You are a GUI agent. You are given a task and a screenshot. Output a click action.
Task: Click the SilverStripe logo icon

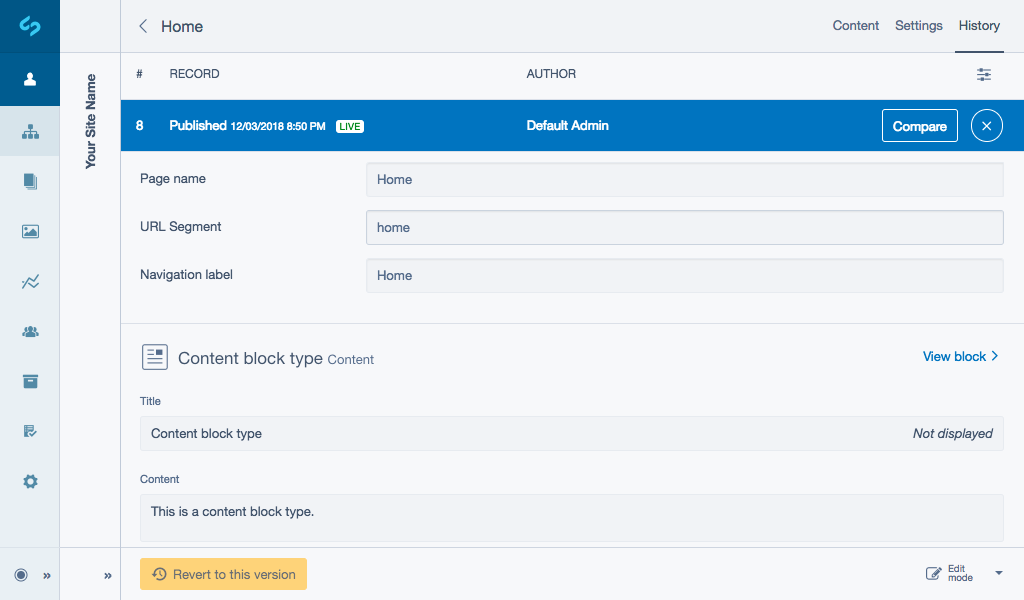pyautogui.click(x=30, y=26)
